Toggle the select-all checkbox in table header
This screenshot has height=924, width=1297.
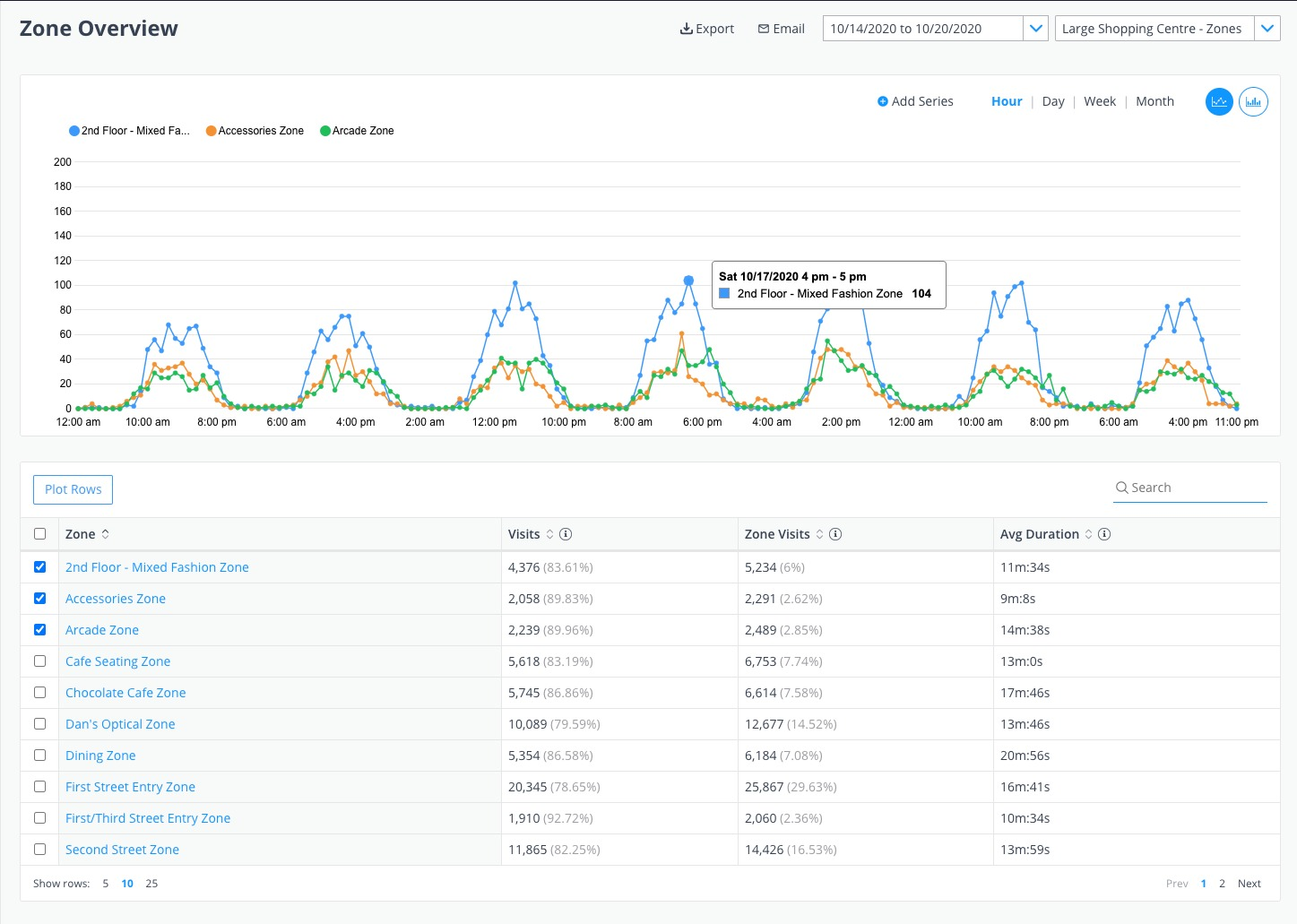point(39,533)
